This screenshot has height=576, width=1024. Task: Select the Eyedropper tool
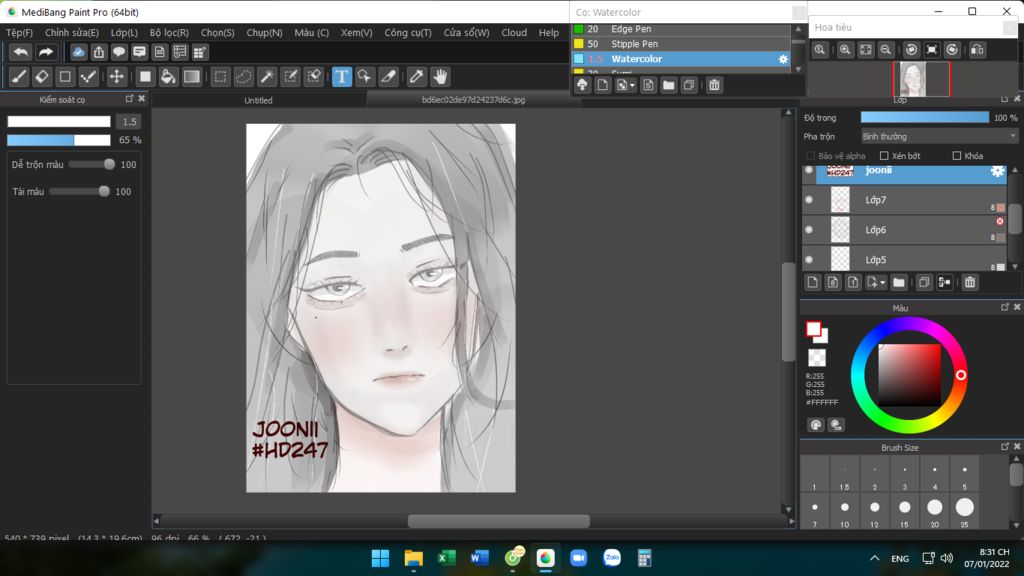coord(417,77)
